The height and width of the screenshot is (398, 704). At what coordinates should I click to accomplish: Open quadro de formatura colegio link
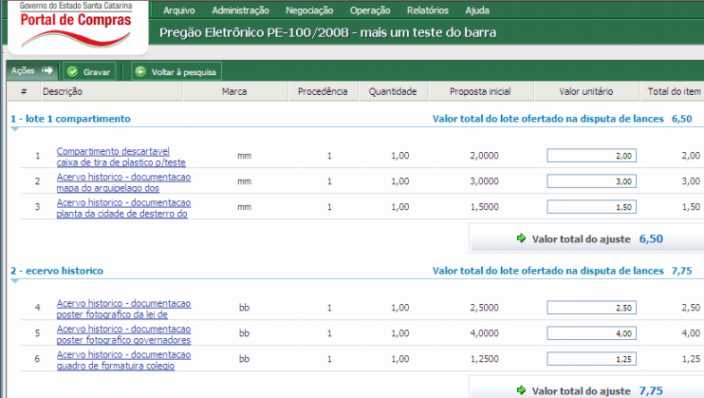123,360
